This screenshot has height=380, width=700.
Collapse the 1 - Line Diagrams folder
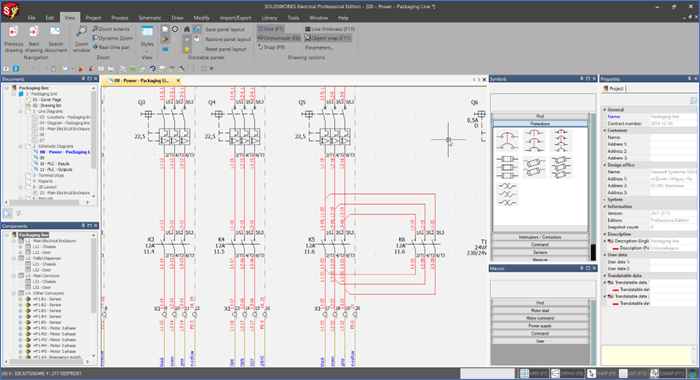pos(21,112)
